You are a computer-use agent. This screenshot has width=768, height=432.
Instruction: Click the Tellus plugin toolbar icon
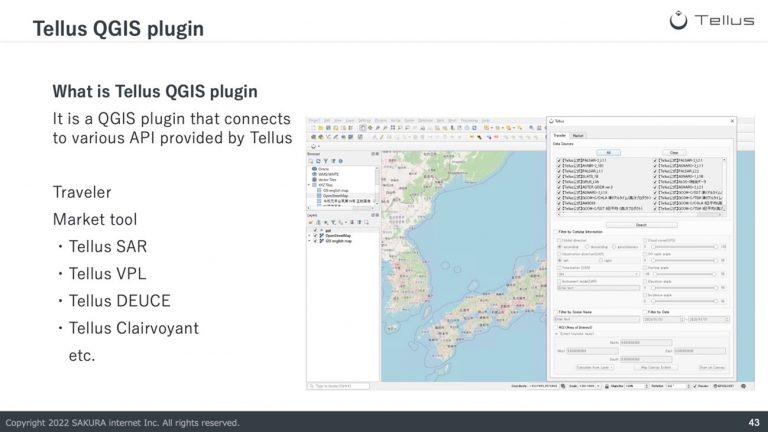pyautogui.click(x=313, y=146)
